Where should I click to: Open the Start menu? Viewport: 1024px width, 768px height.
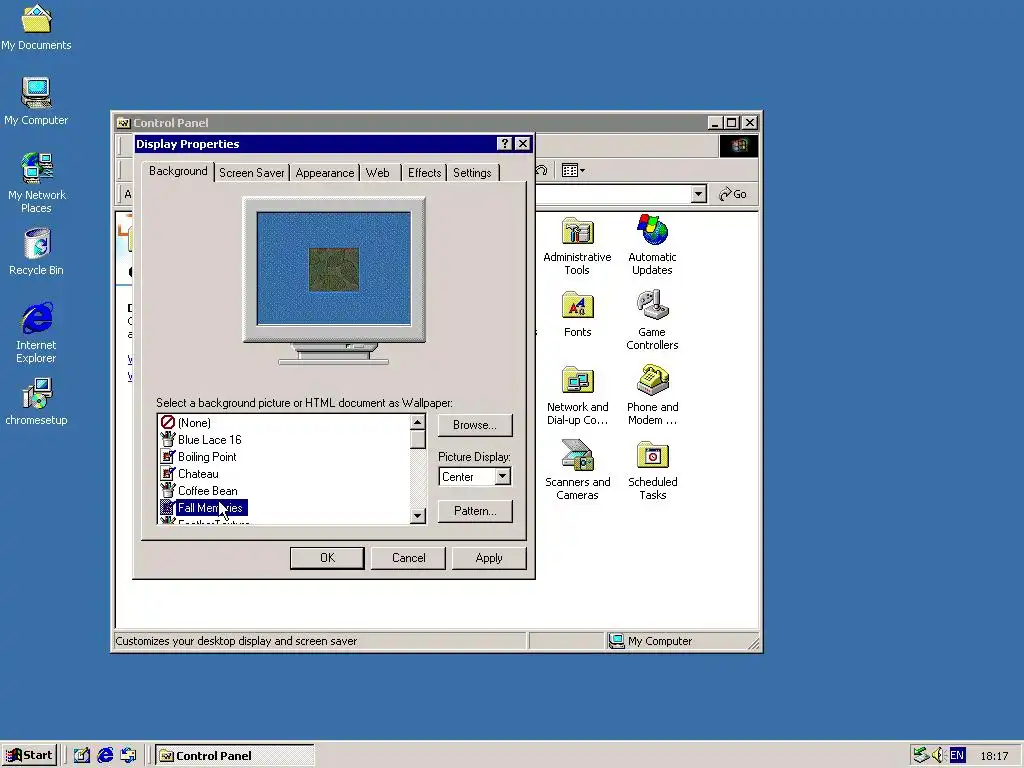(29, 756)
